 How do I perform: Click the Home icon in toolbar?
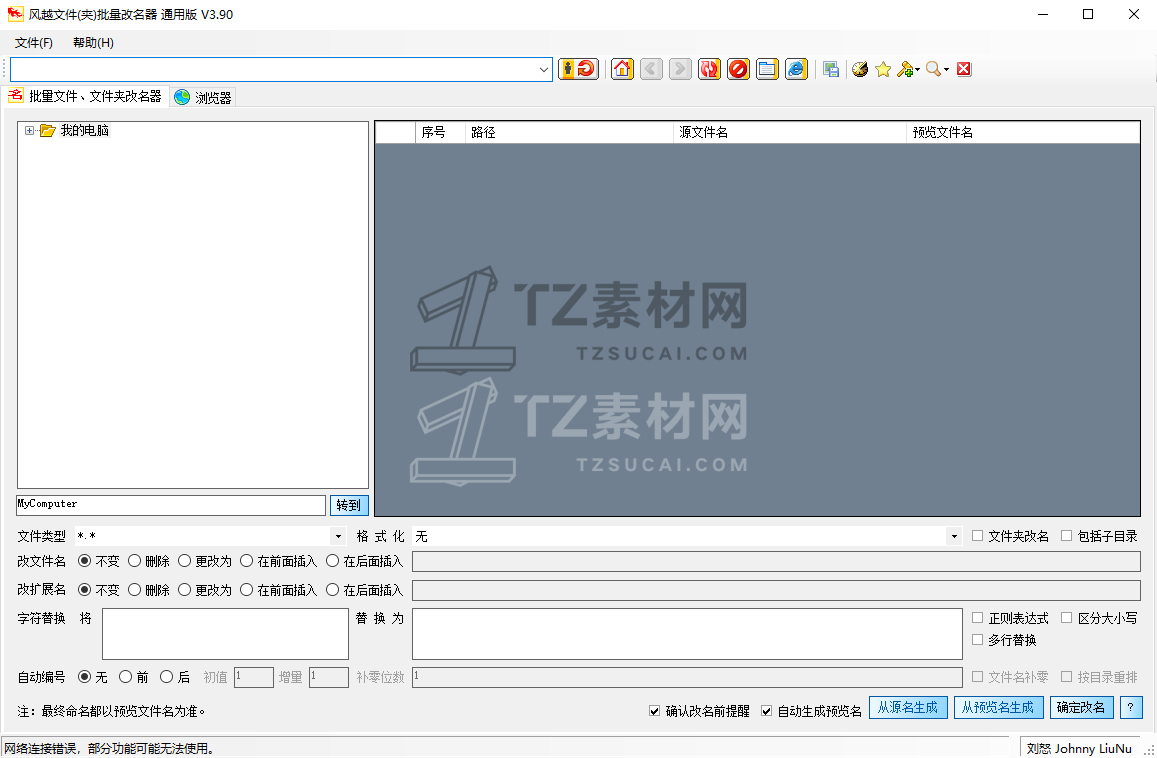click(x=622, y=69)
